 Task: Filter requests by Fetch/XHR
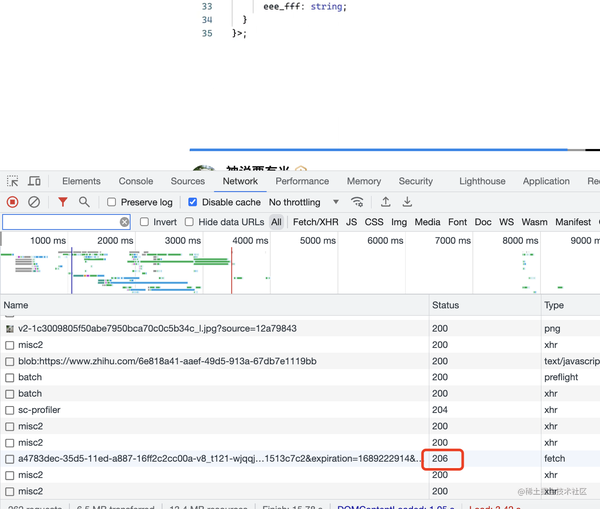point(316,222)
